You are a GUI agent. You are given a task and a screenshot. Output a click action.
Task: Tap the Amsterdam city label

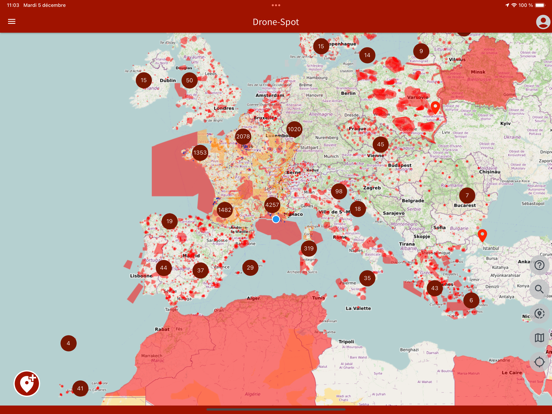tap(270, 95)
